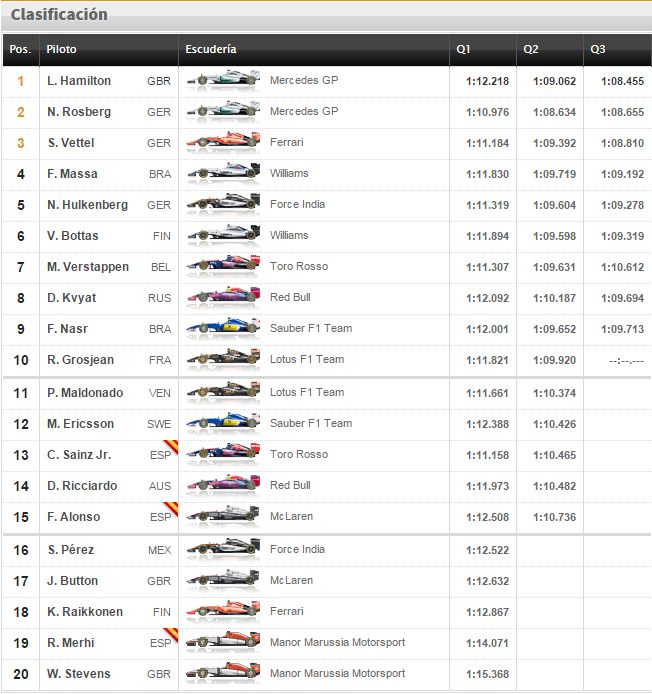Click the Mercedes car icon in Rosberg's row

point(223,110)
